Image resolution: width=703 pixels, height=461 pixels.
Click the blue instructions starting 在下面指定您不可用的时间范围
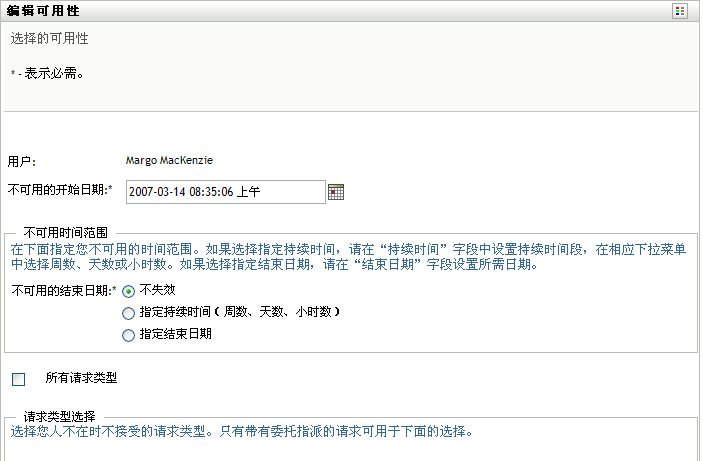point(348,257)
